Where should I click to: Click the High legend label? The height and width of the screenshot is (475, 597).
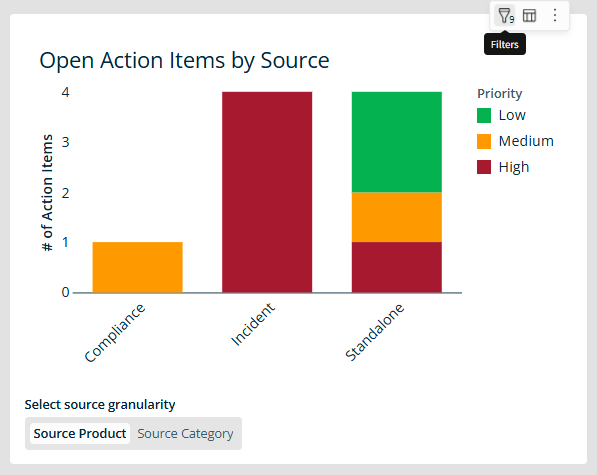tap(514, 167)
